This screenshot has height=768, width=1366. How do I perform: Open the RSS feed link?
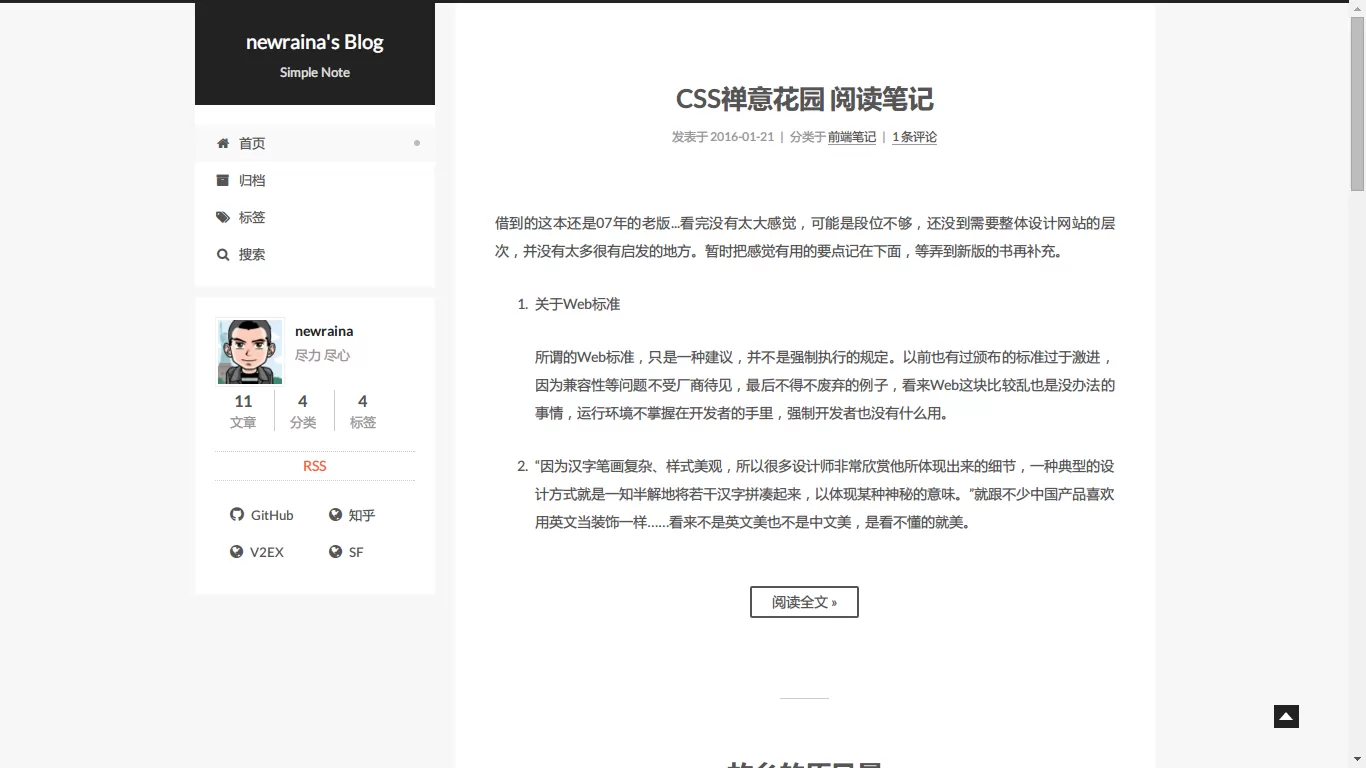click(314, 466)
